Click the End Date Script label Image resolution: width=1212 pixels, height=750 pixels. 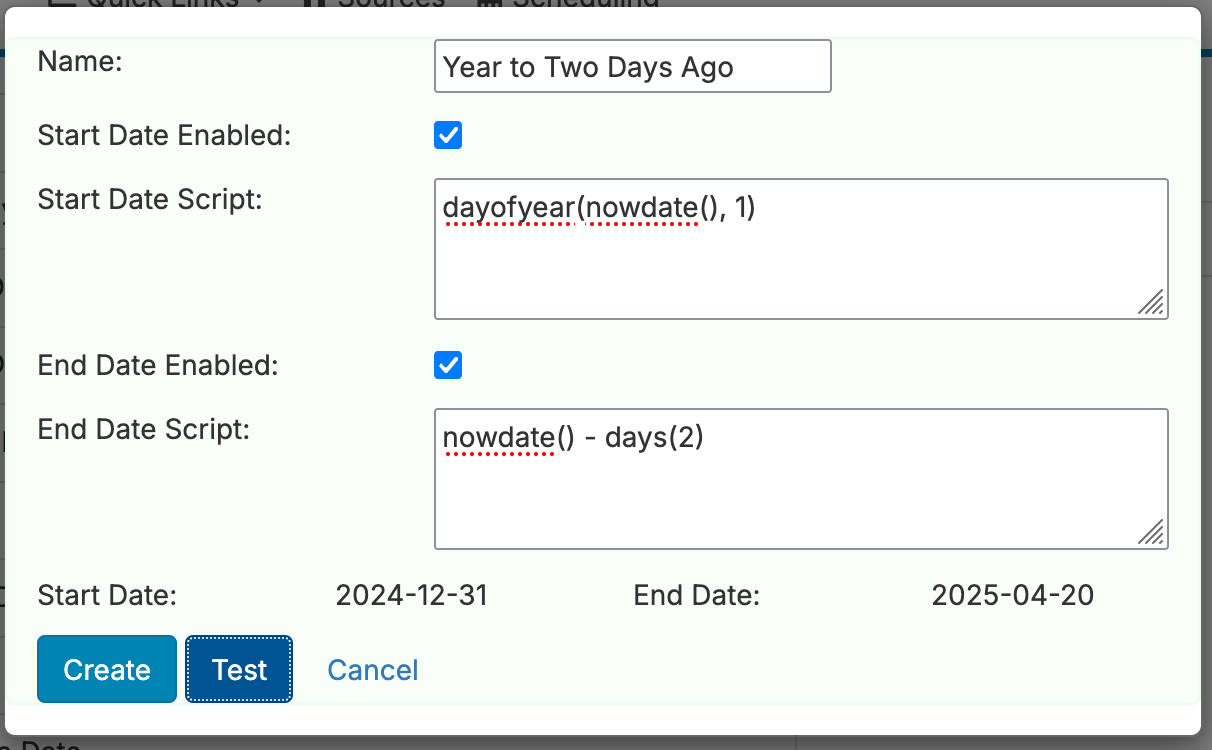pyautogui.click(x=143, y=429)
